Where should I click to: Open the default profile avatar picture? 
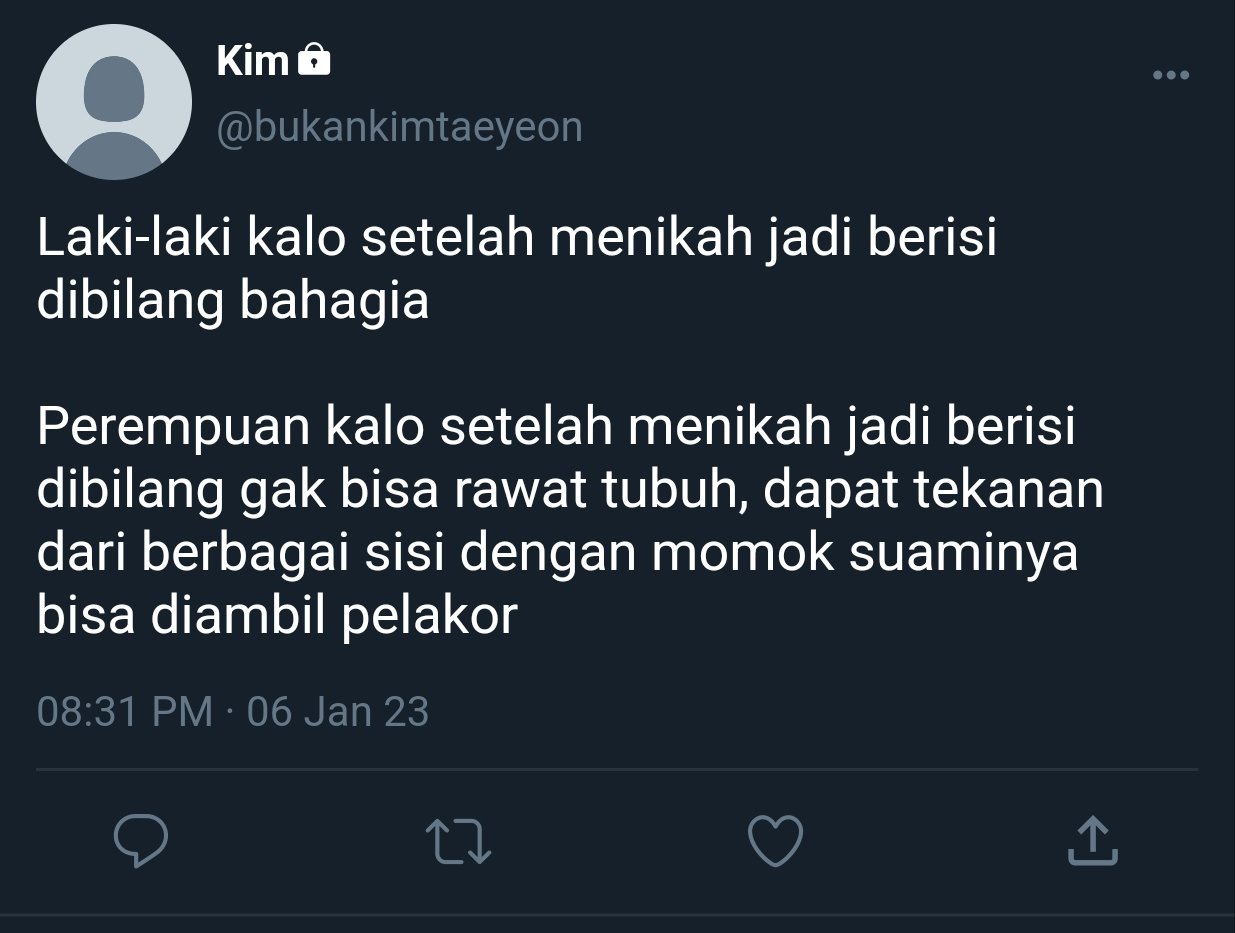[114, 102]
